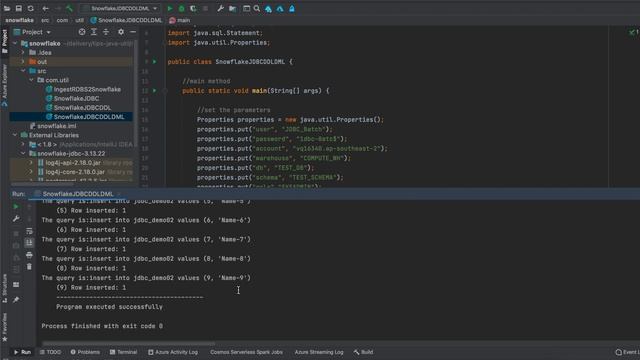Toggle soft-wrap in Run console
This screenshot has height=360, width=640.
pyautogui.click(x=29, y=231)
